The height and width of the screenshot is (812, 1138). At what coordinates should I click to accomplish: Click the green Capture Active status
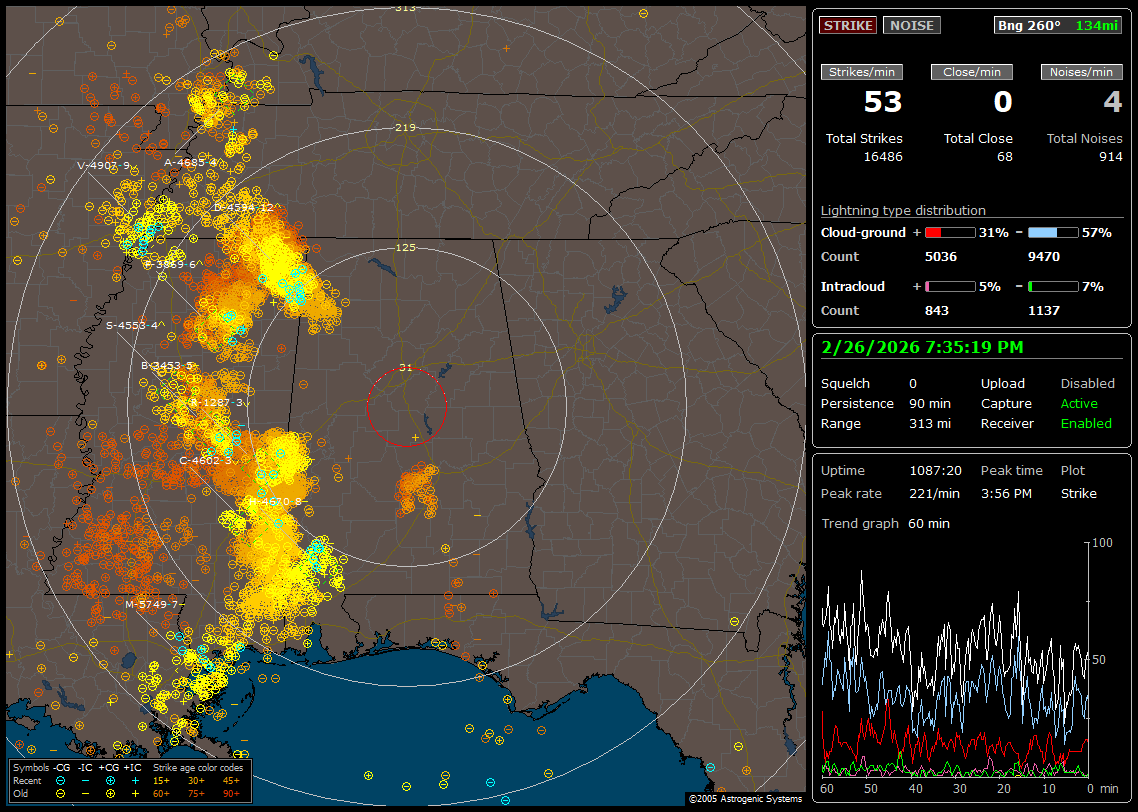(1079, 404)
